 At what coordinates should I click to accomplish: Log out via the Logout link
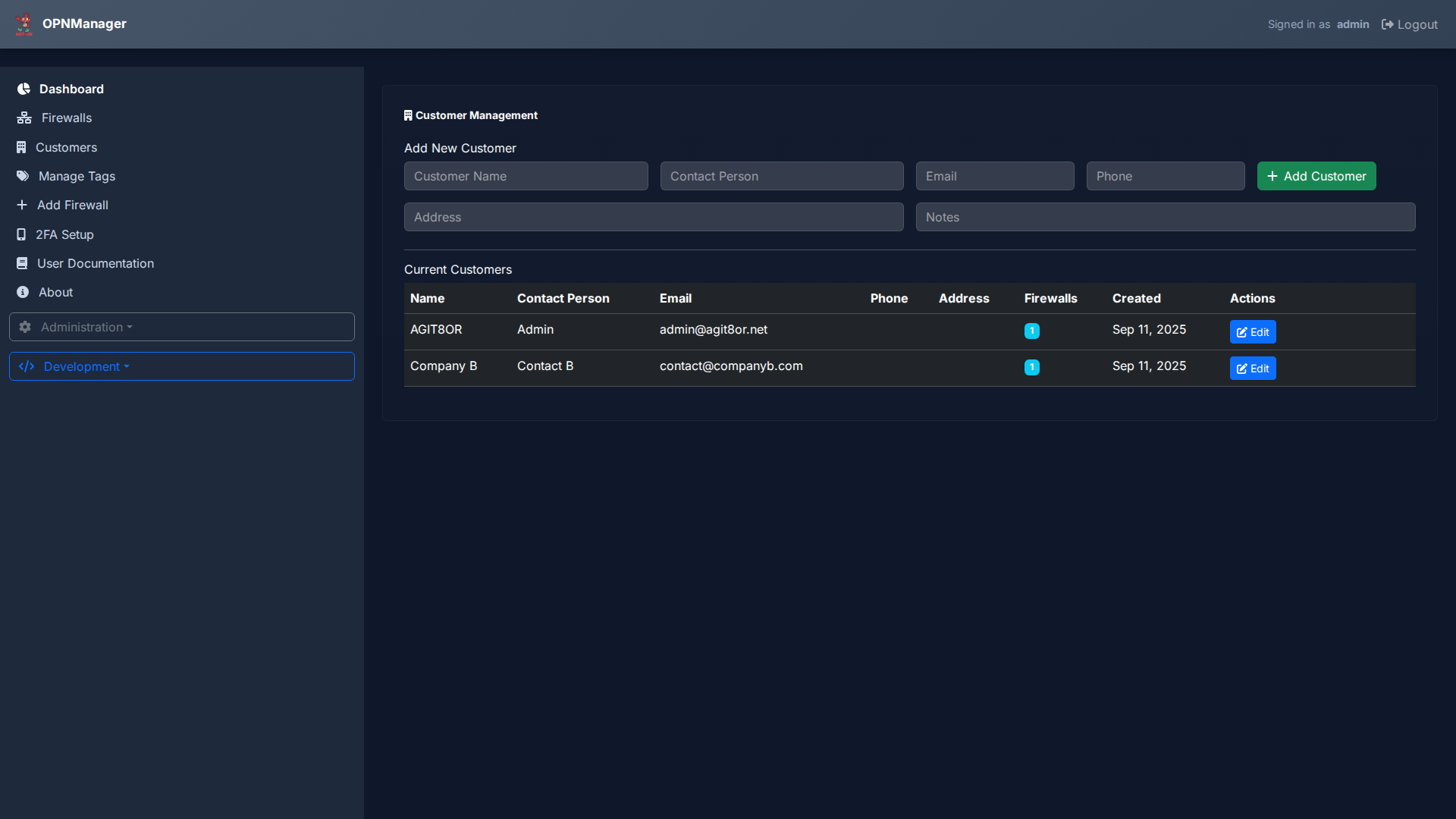[x=1409, y=24]
